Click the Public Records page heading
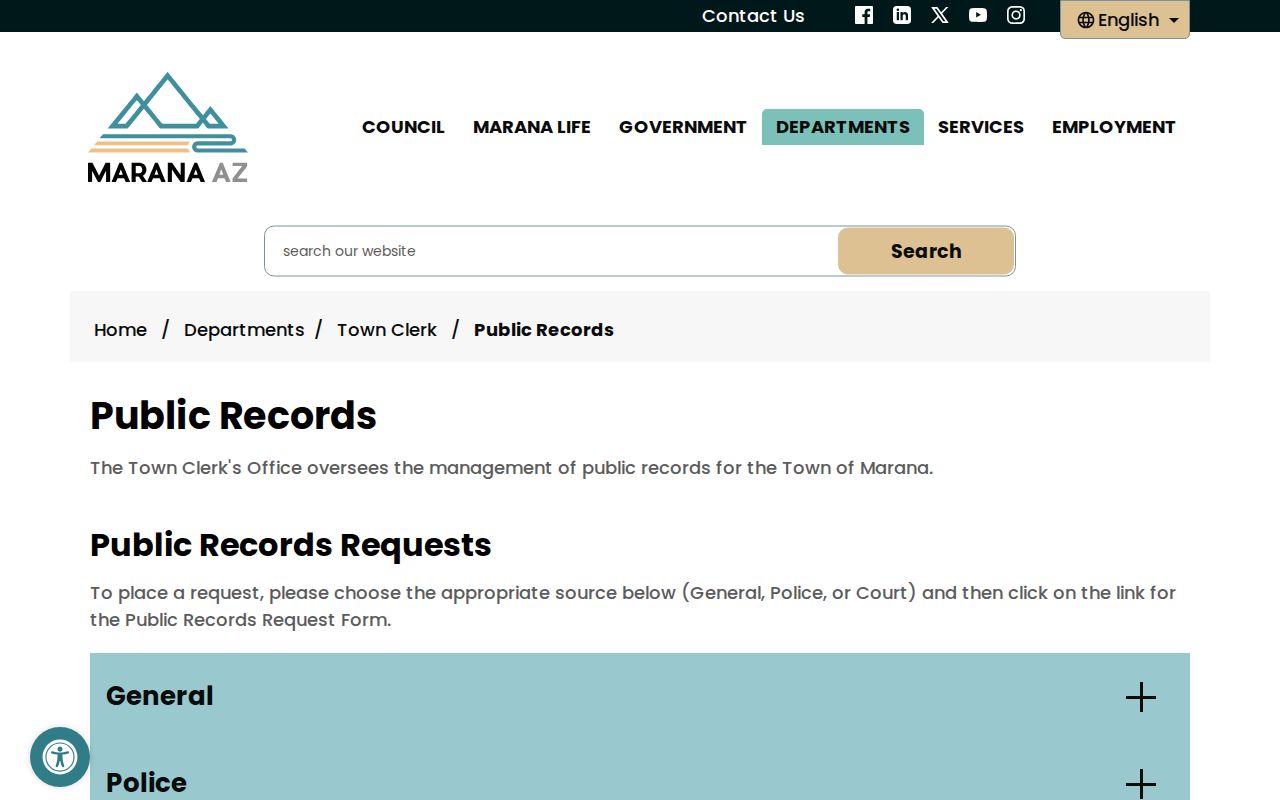Image resolution: width=1280 pixels, height=800 pixels. pos(233,416)
